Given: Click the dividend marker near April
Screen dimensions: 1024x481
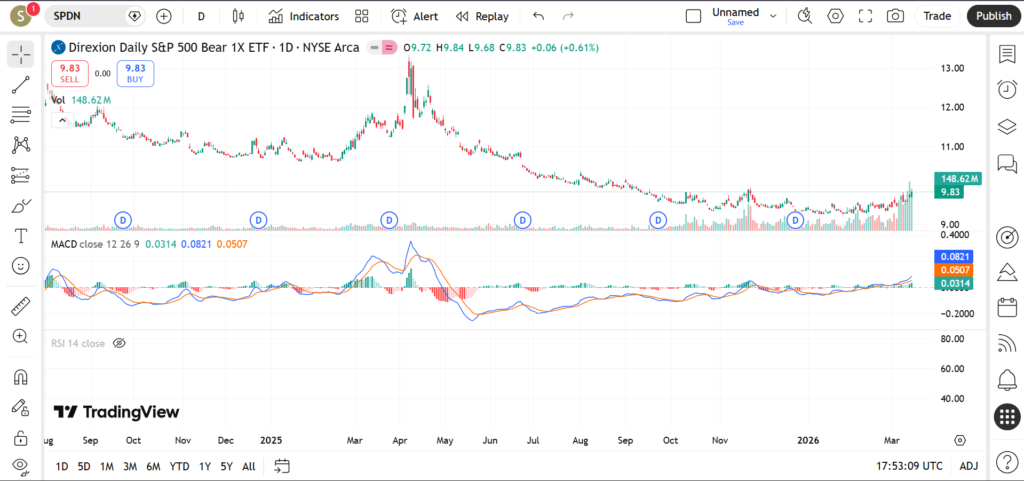Looking at the screenshot, I should [389, 219].
